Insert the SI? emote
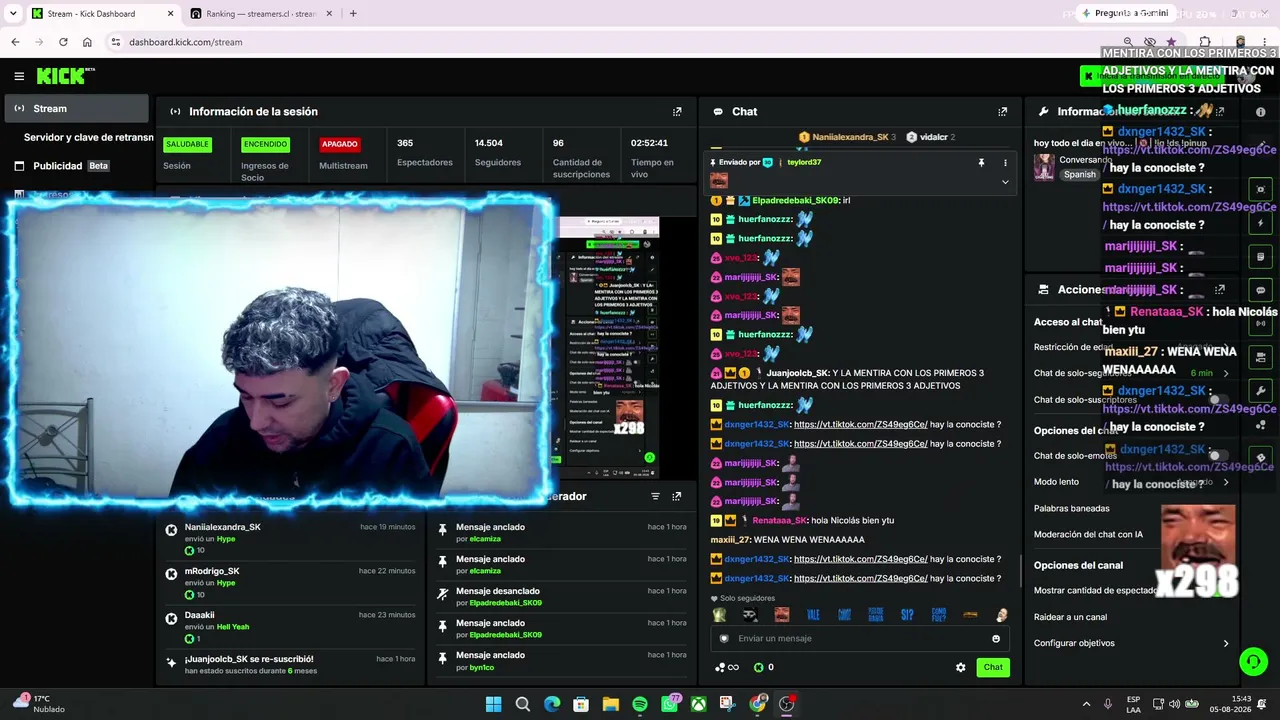Viewport: 1280px width, 720px height. pos(907,615)
